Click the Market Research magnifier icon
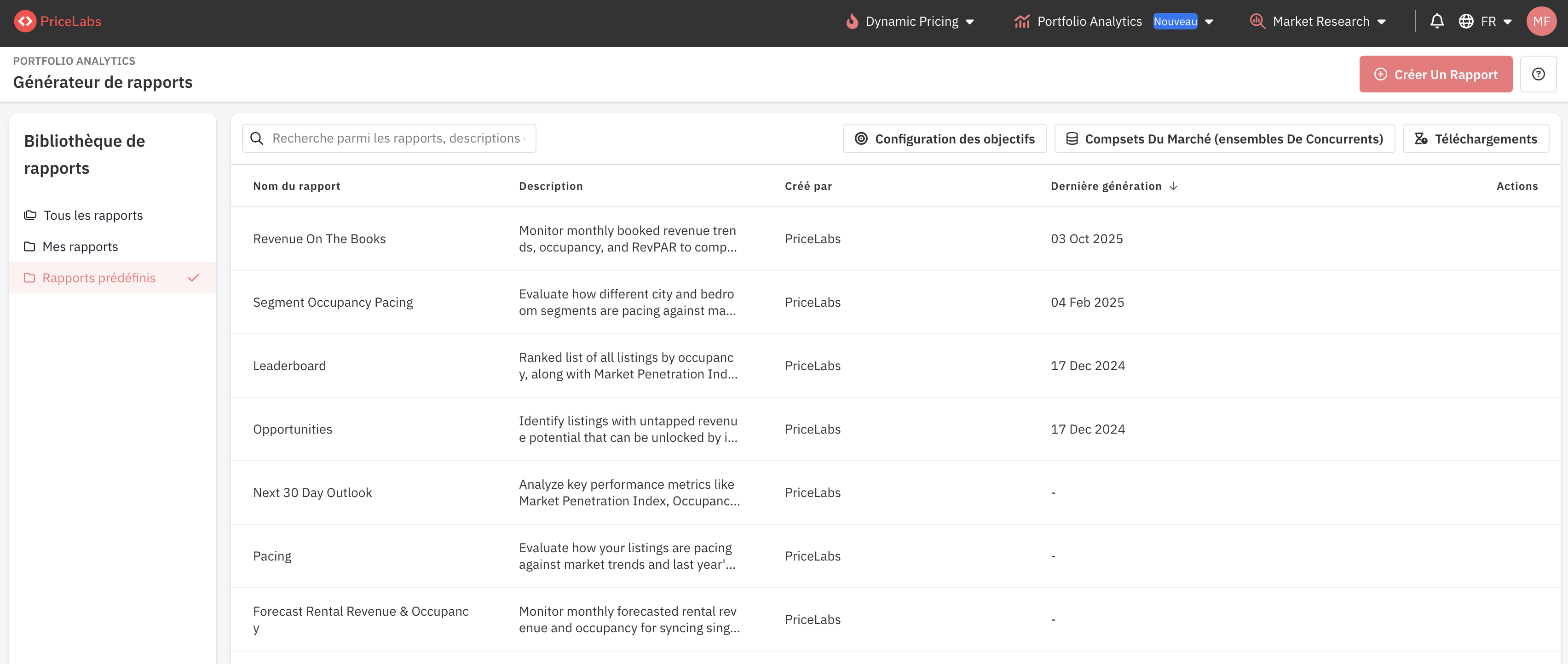Screen dimensions: 1568x664 click(x=1257, y=21)
